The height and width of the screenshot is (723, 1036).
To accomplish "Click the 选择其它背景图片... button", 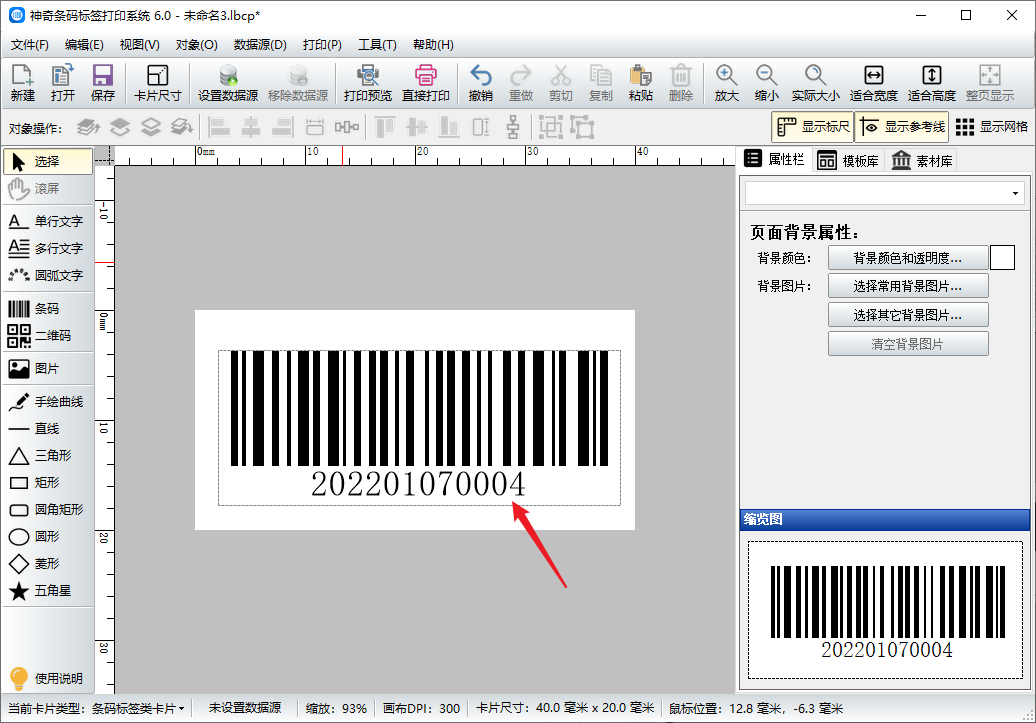I will (x=908, y=315).
